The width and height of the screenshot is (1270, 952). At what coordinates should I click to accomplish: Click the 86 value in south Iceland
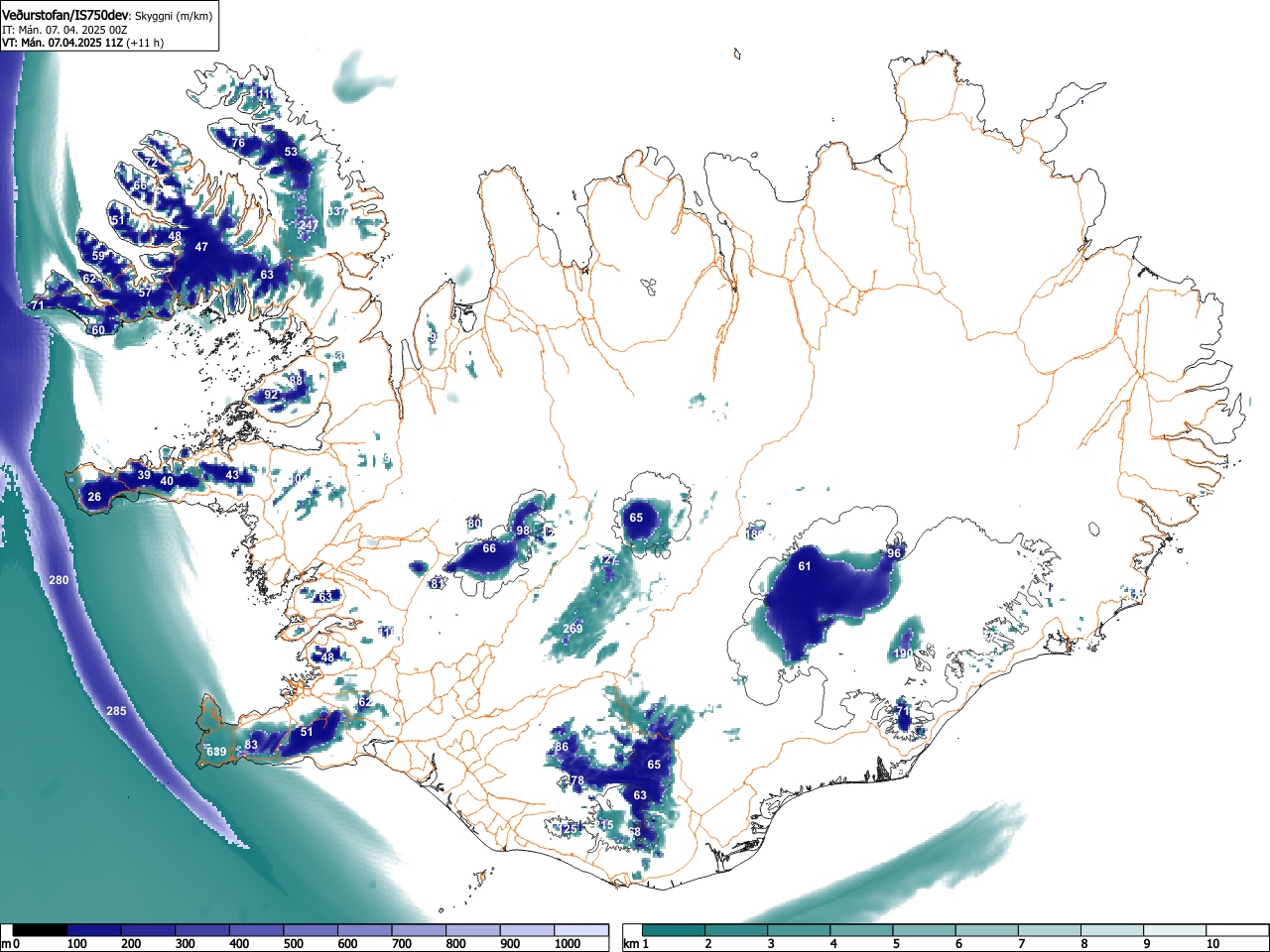(x=562, y=747)
